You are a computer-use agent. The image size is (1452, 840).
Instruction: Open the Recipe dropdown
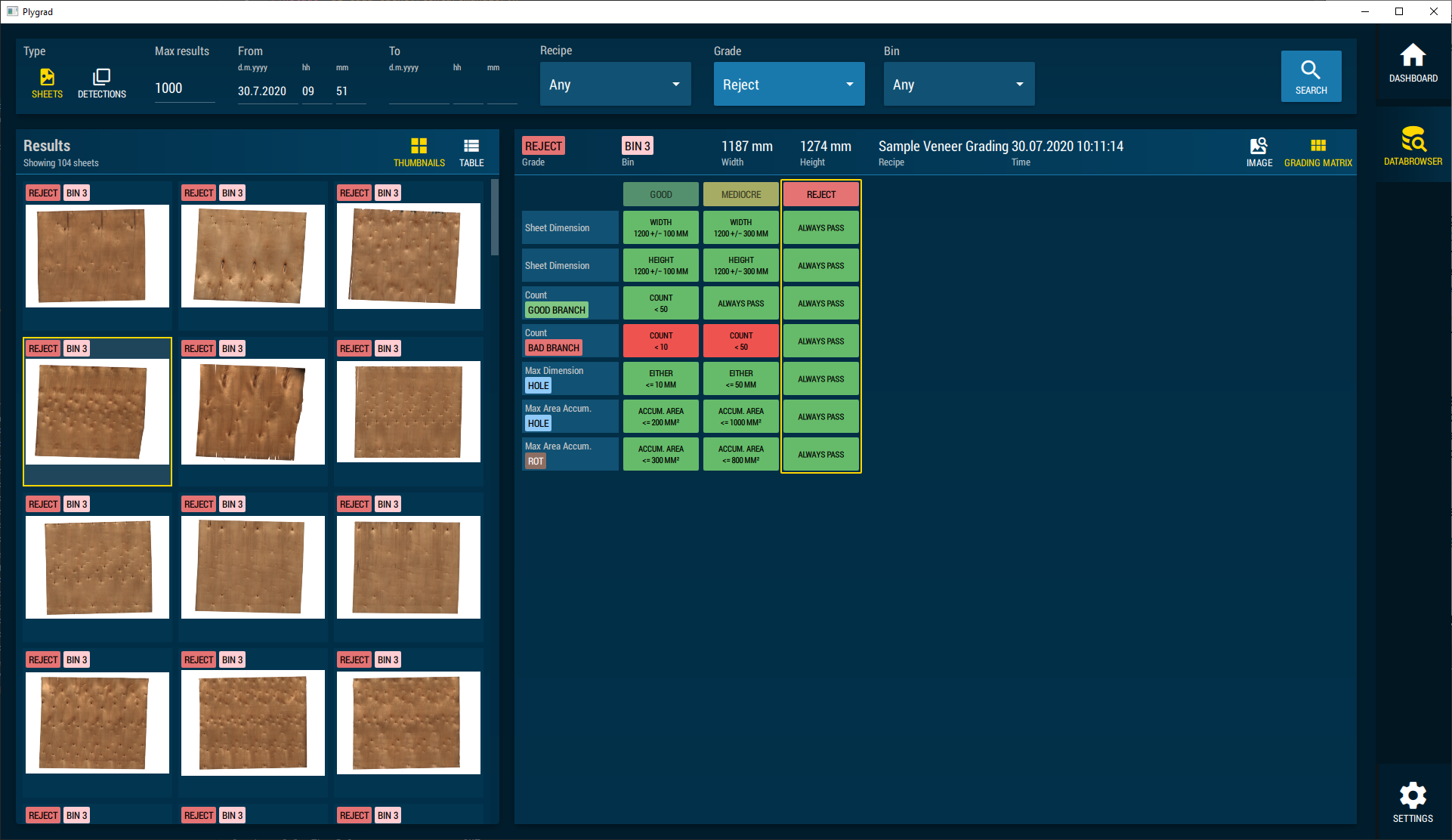coord(615,84)
